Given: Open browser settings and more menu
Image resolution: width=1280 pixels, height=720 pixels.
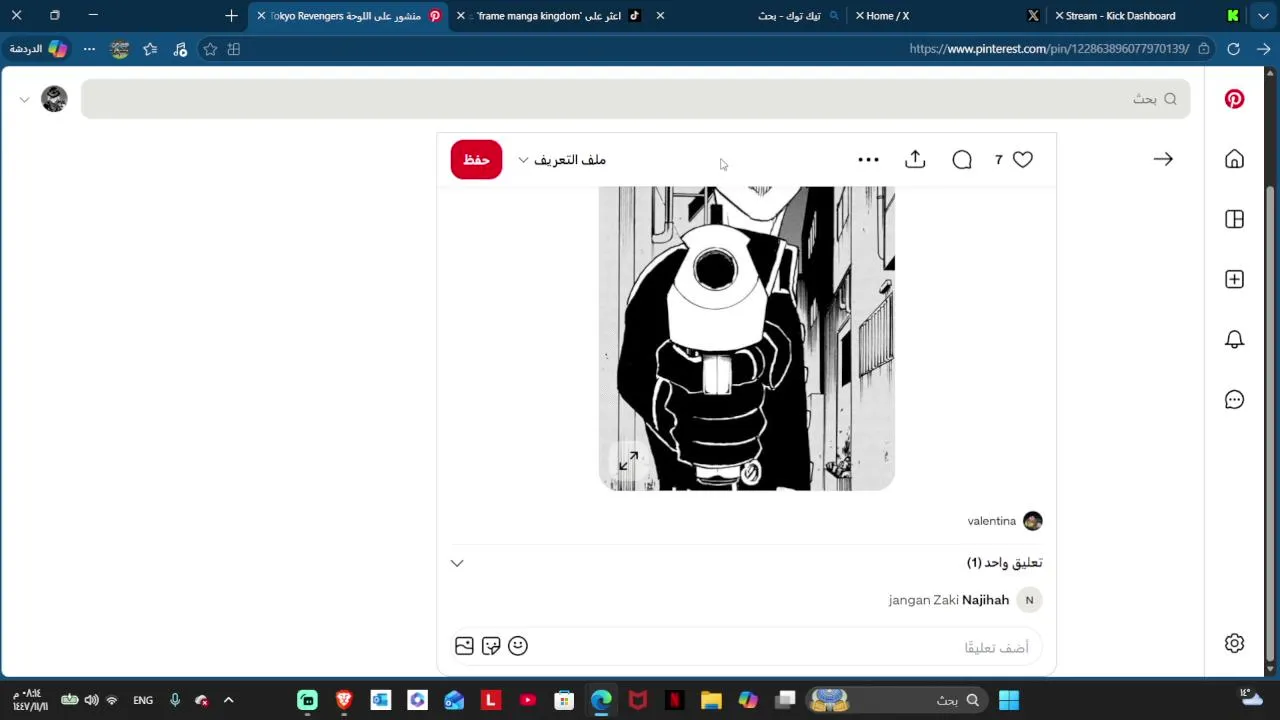Looking at the screenshot, I should point(89,49).
